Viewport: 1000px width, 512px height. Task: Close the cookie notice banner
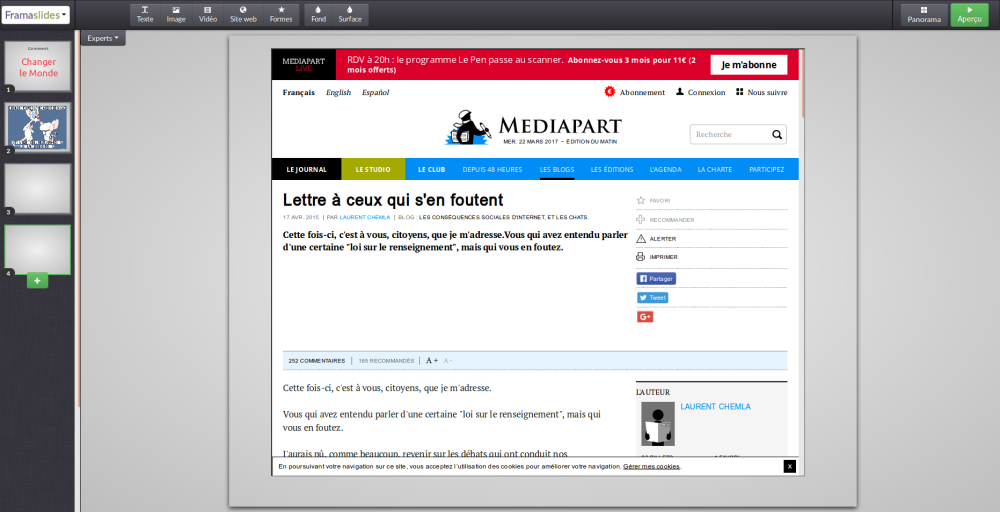point(790,467)
